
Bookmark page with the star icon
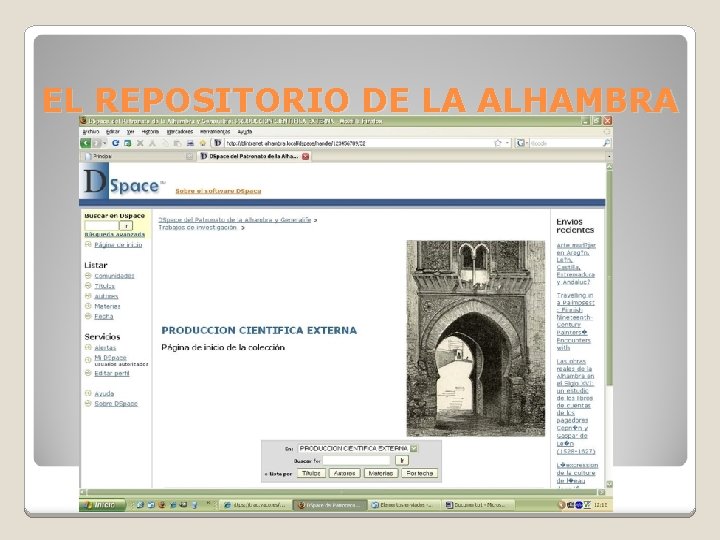tap(497, 143)
